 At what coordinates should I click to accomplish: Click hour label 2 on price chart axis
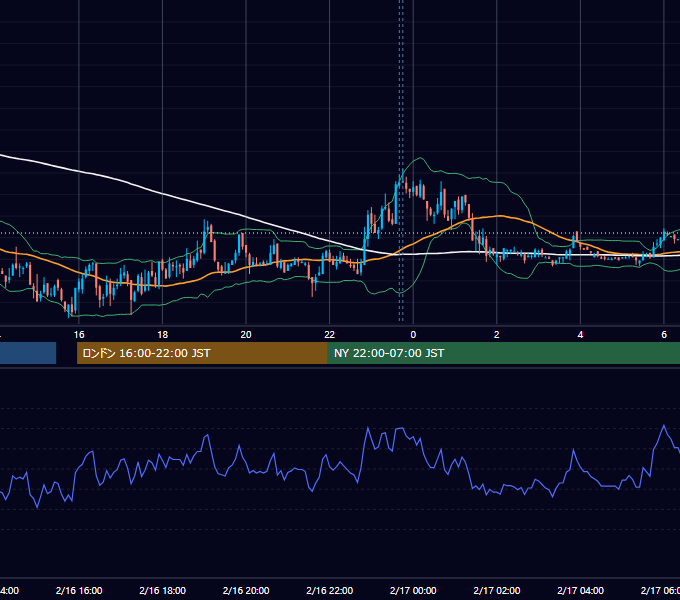click(497, 335)
